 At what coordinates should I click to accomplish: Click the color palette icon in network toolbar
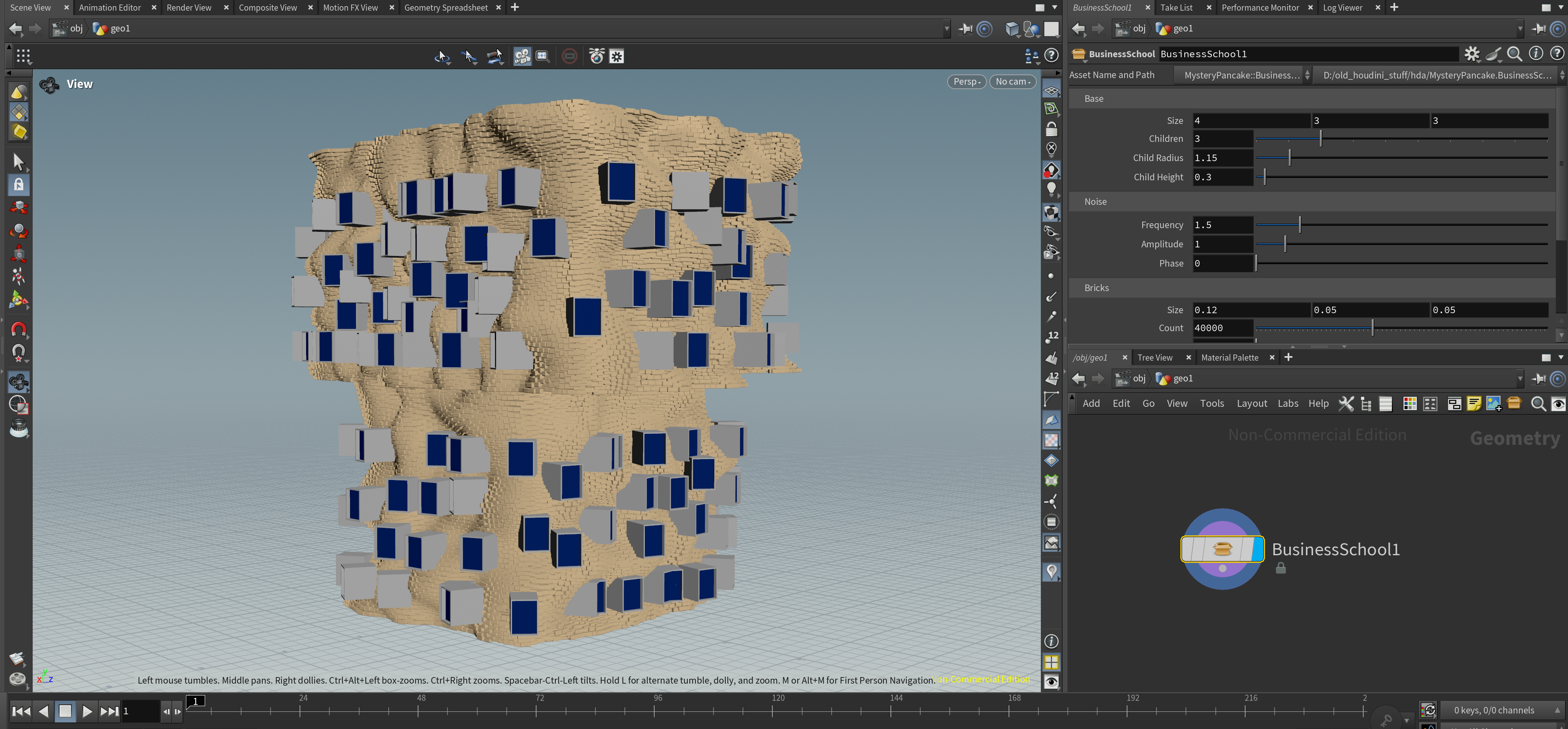(x=1409, y=404)
